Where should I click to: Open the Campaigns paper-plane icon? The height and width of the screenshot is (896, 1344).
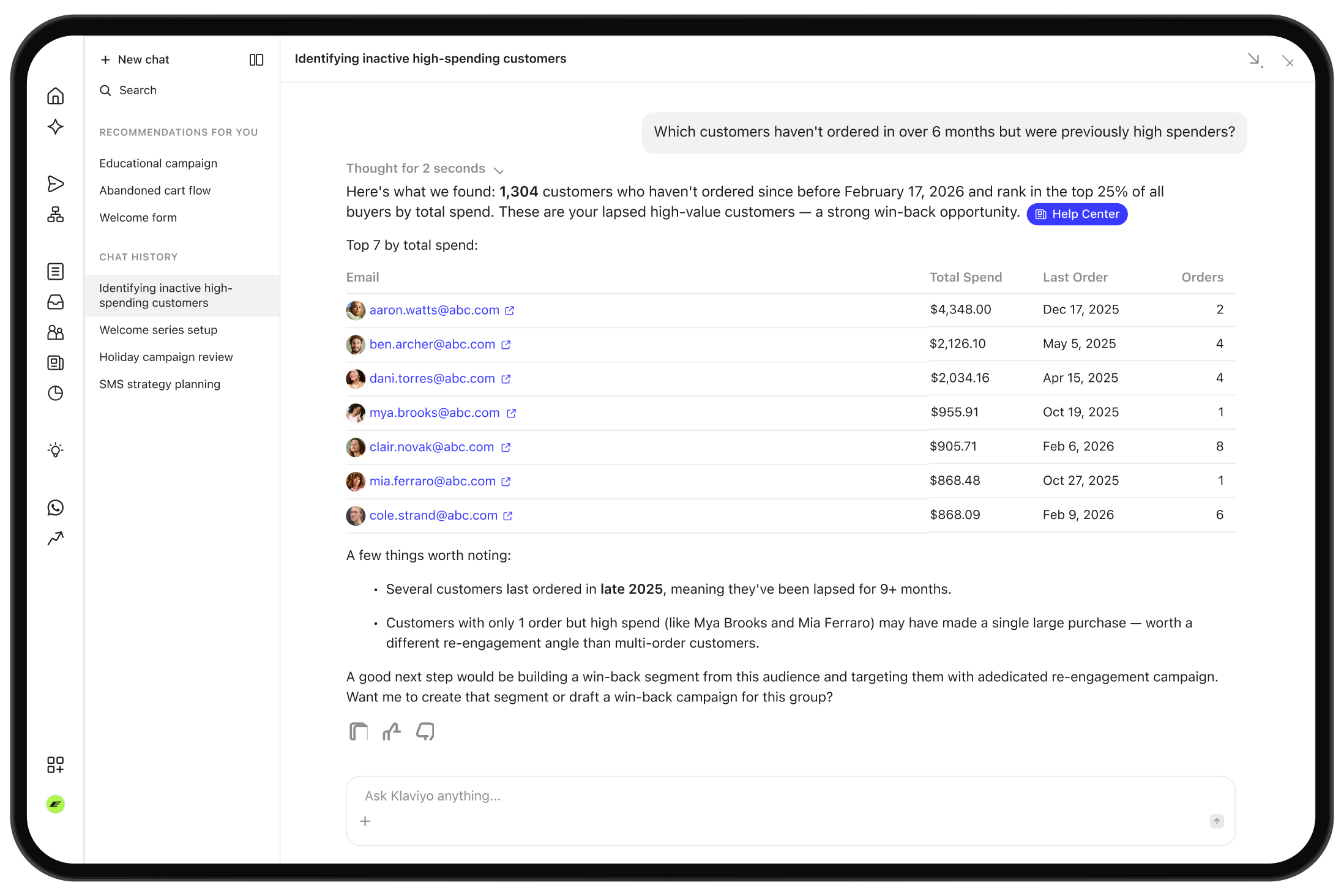click(56, 184)
